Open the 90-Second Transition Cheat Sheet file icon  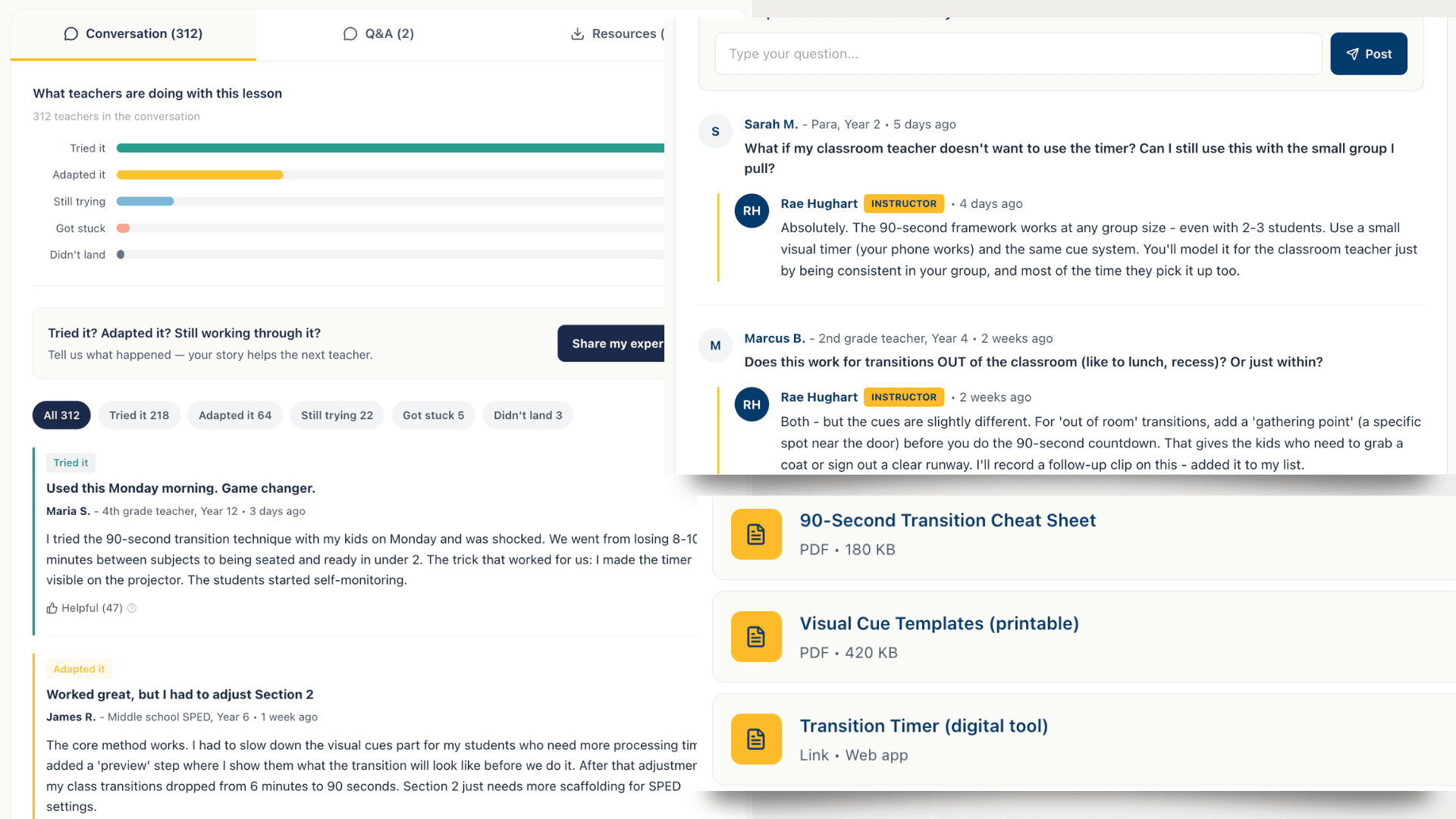pos(756,535)
